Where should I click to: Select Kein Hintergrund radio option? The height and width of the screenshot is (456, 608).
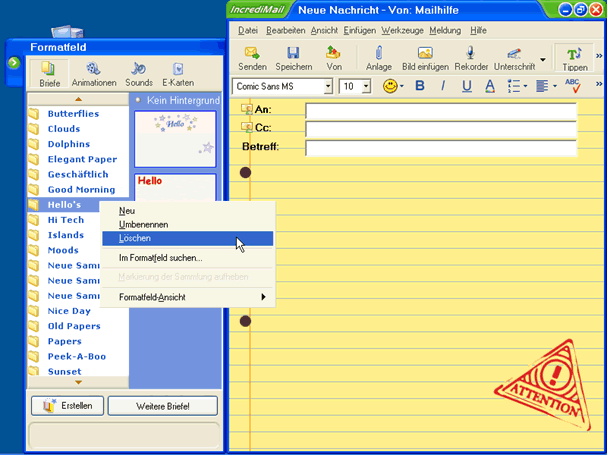pyautogui.click(x=138, y=100)
